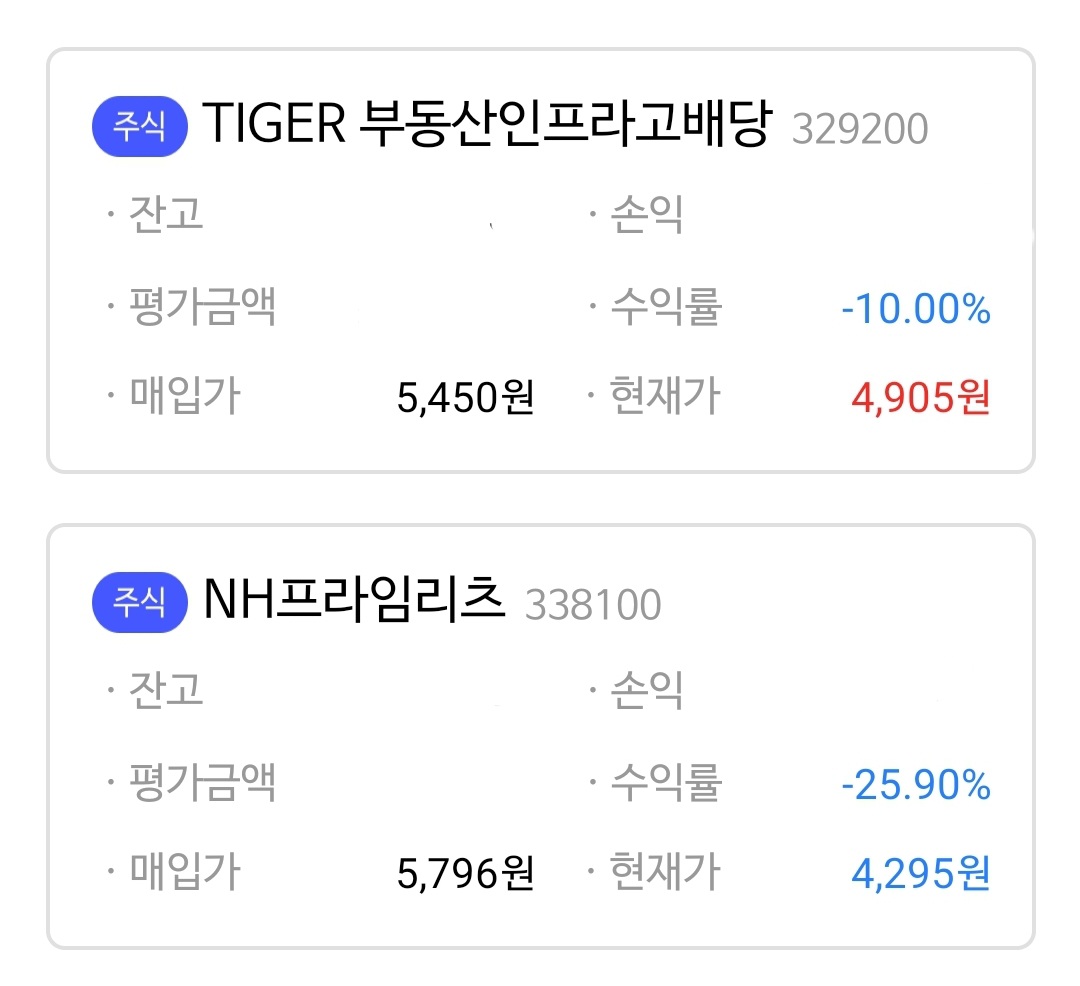Click the 평가금액 label in the TIGER card
The width and height of the screenshot is (1080, 986).
(203, 308)
